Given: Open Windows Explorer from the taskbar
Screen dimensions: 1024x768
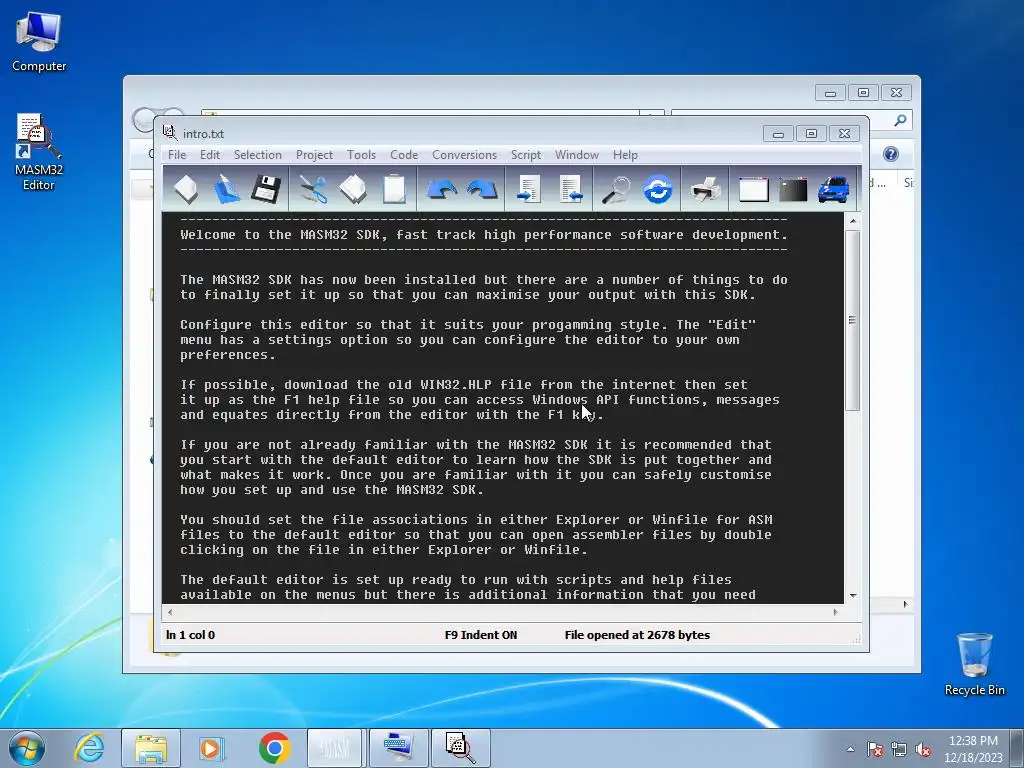Looking at the screenshot, I should (151, 748).
